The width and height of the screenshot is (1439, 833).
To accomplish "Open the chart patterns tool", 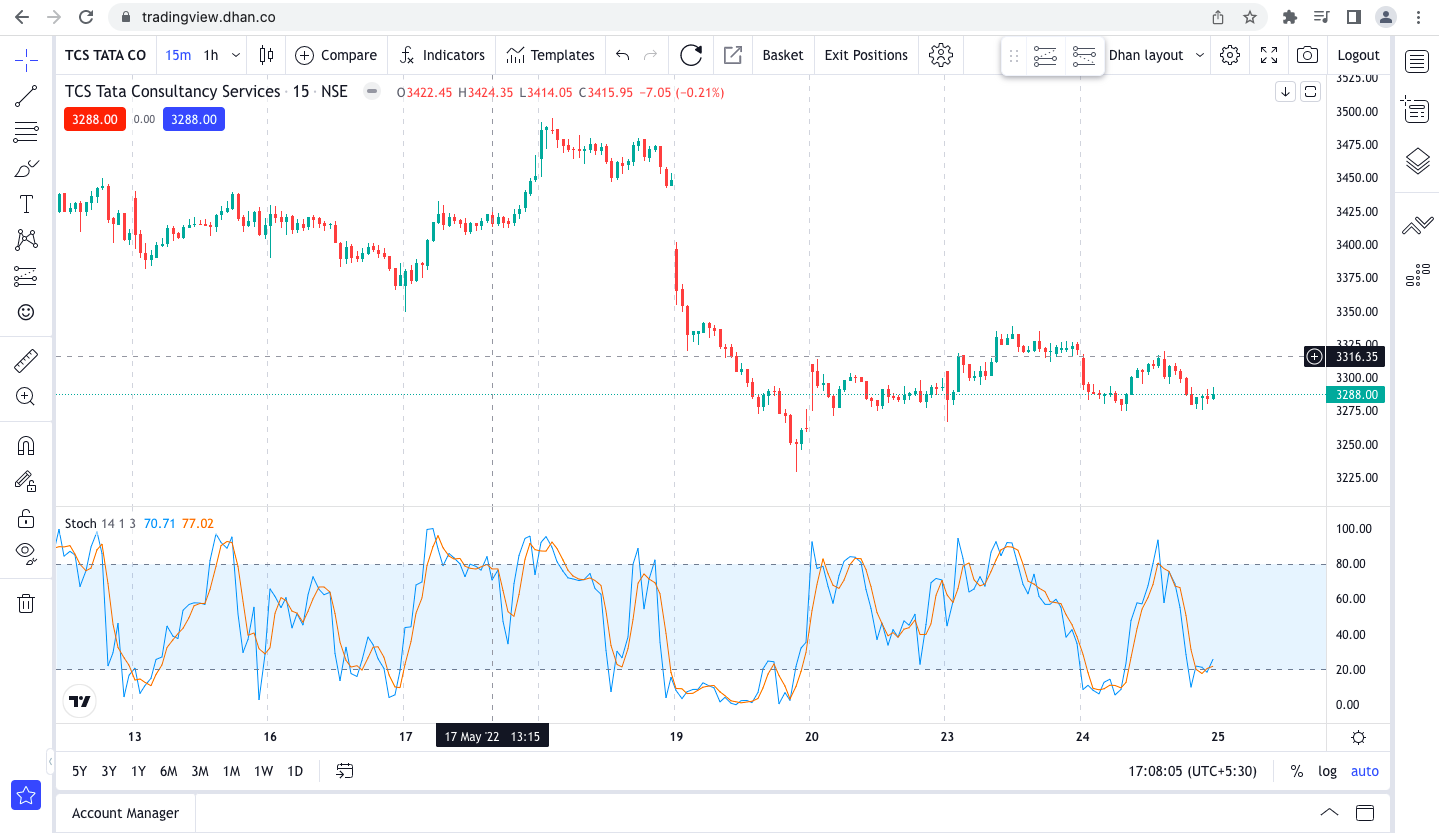I will click(x=26, y=240).
